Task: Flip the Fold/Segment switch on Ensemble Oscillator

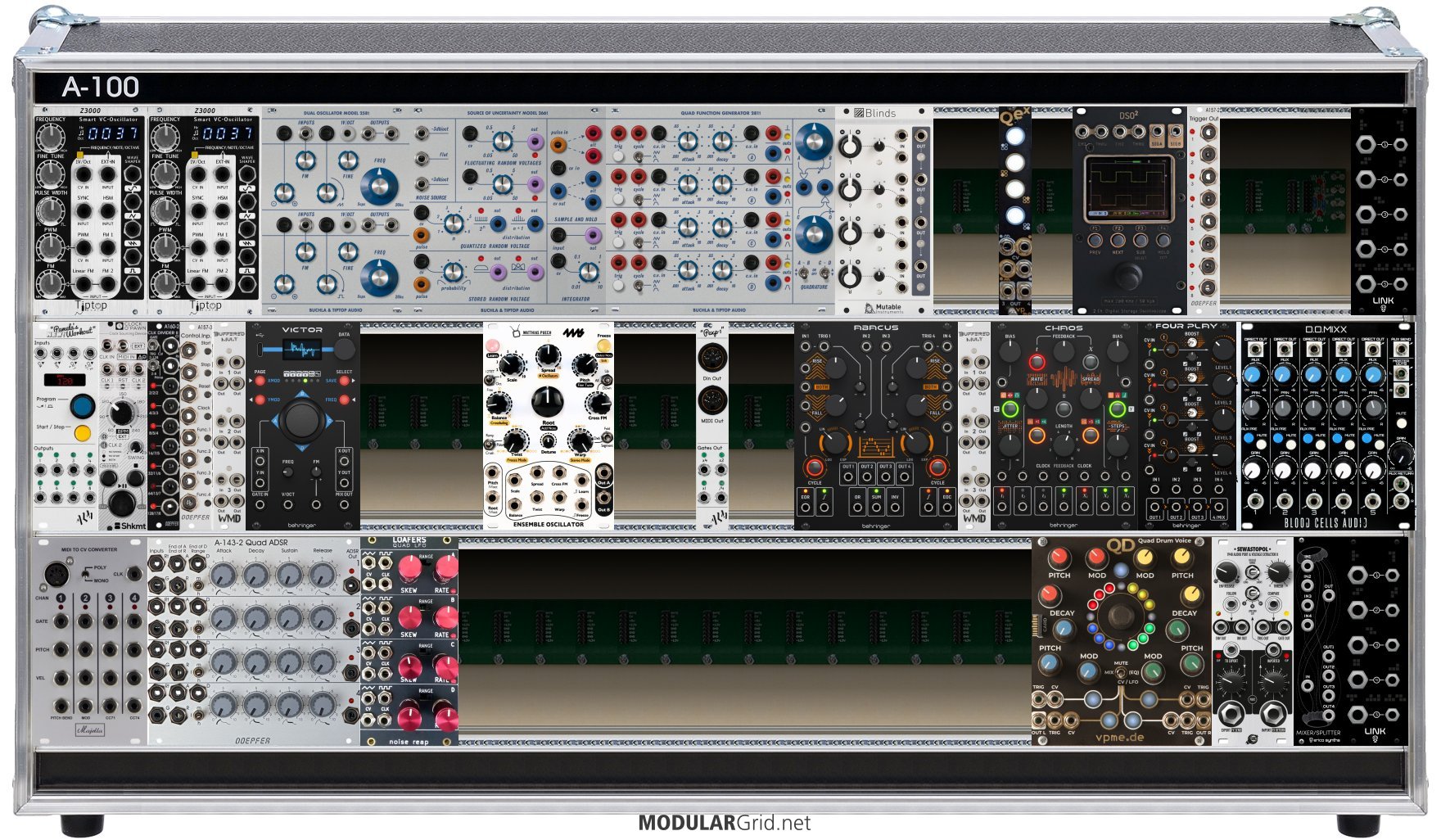Action: click(x=607, y=438)
